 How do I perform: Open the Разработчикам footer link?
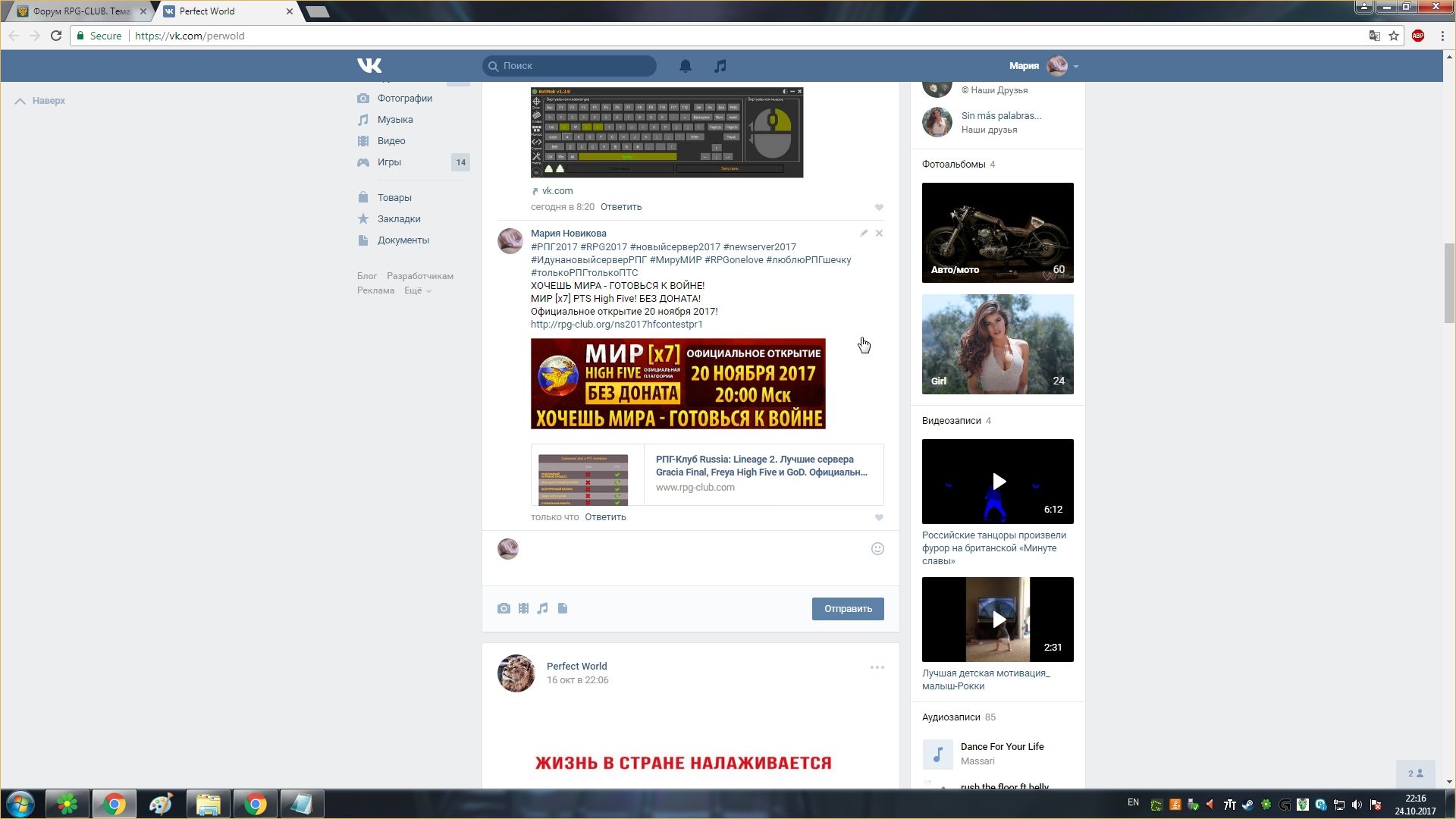tap(420, 276)
